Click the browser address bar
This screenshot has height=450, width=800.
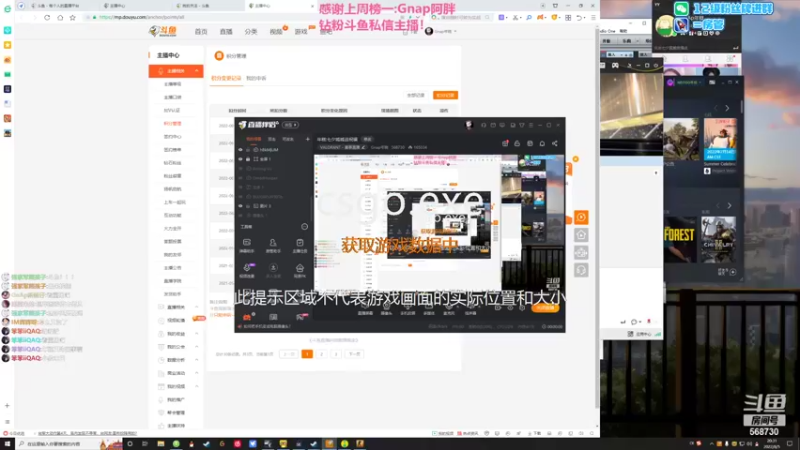(255, 17)
